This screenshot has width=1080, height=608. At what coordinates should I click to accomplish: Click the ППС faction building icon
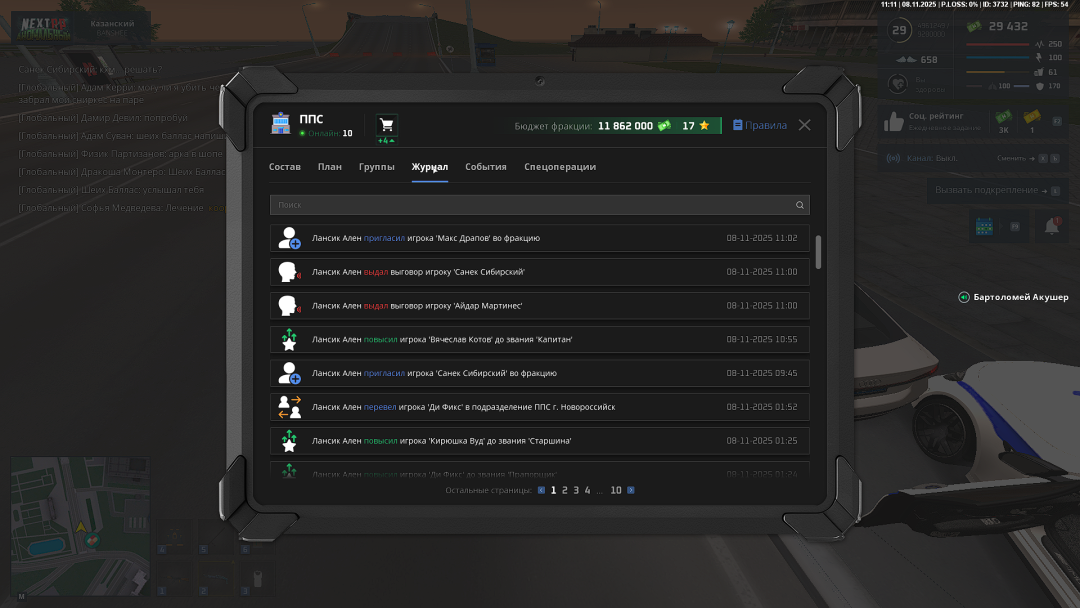[x=281, y=124]
